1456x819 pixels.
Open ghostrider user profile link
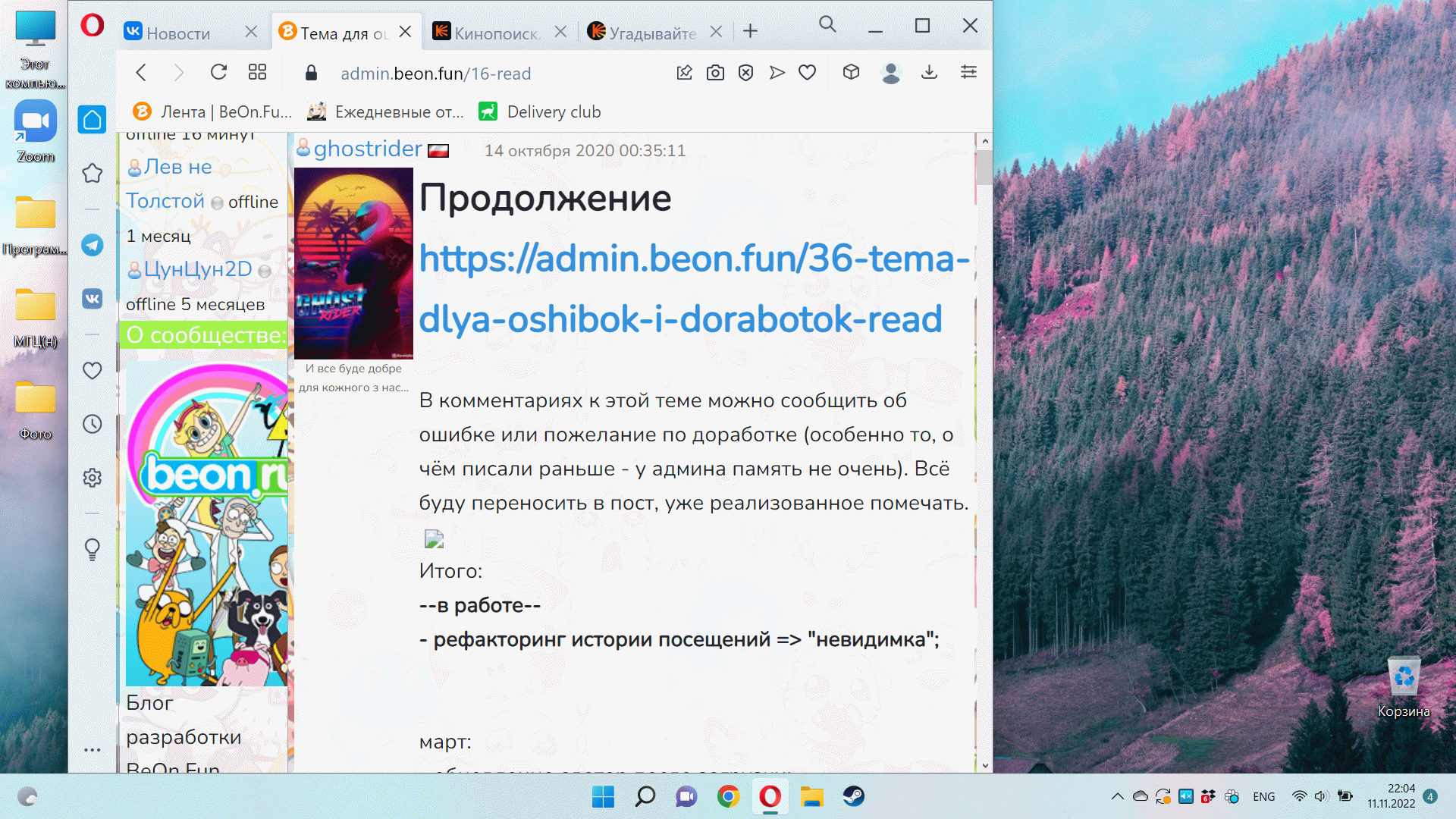click(367, 149)
